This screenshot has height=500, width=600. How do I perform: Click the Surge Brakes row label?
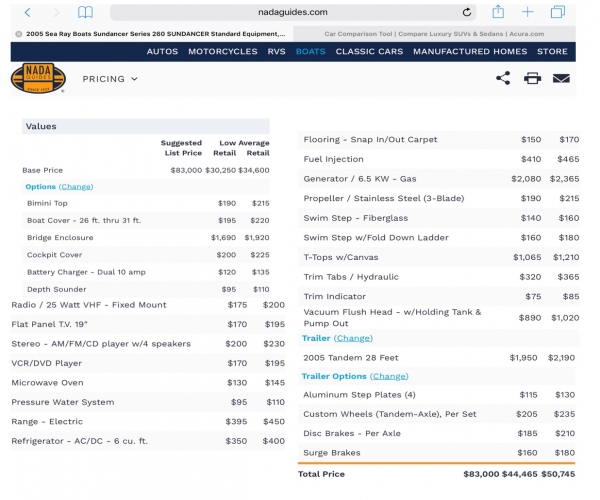pos(332,453)
